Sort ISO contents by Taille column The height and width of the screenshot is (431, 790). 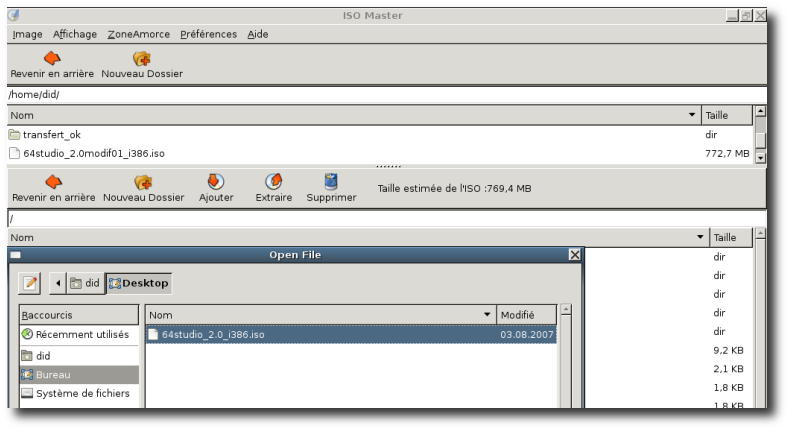pos(731,237)
